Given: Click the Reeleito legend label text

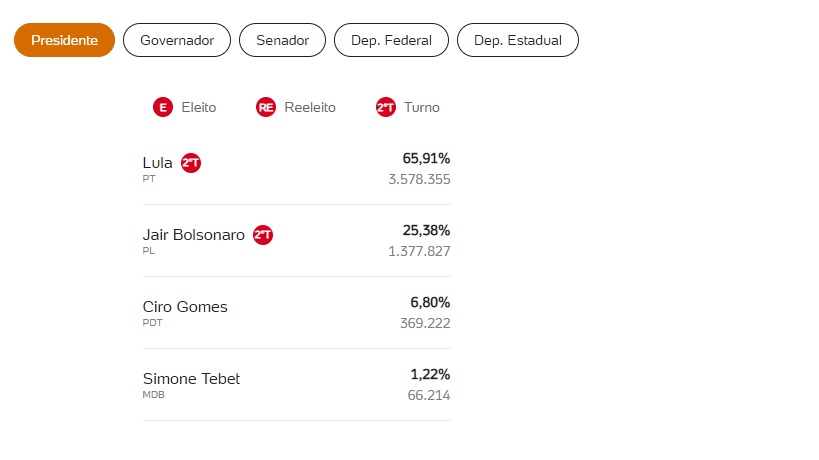Looking at the screenshot, I should point(310,107).
